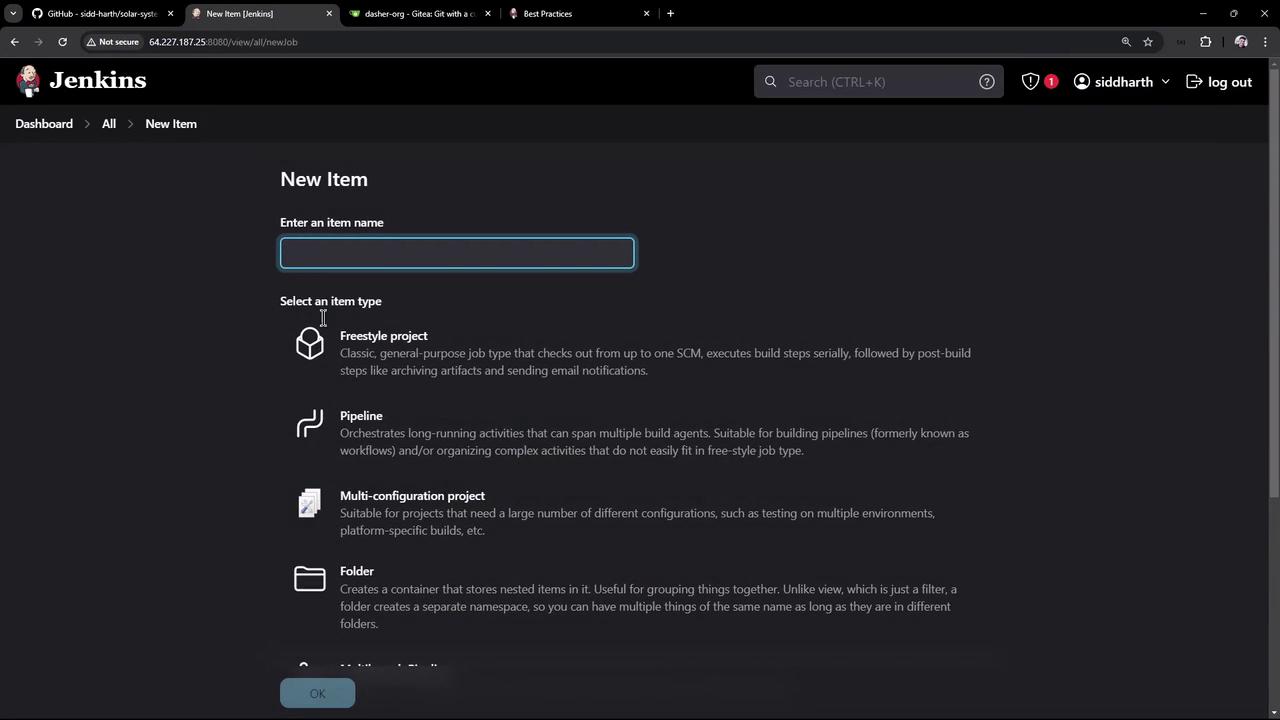The image size is (1280, 720).
Task: Click the Jenkins butler logo
Action: (28, 81)
